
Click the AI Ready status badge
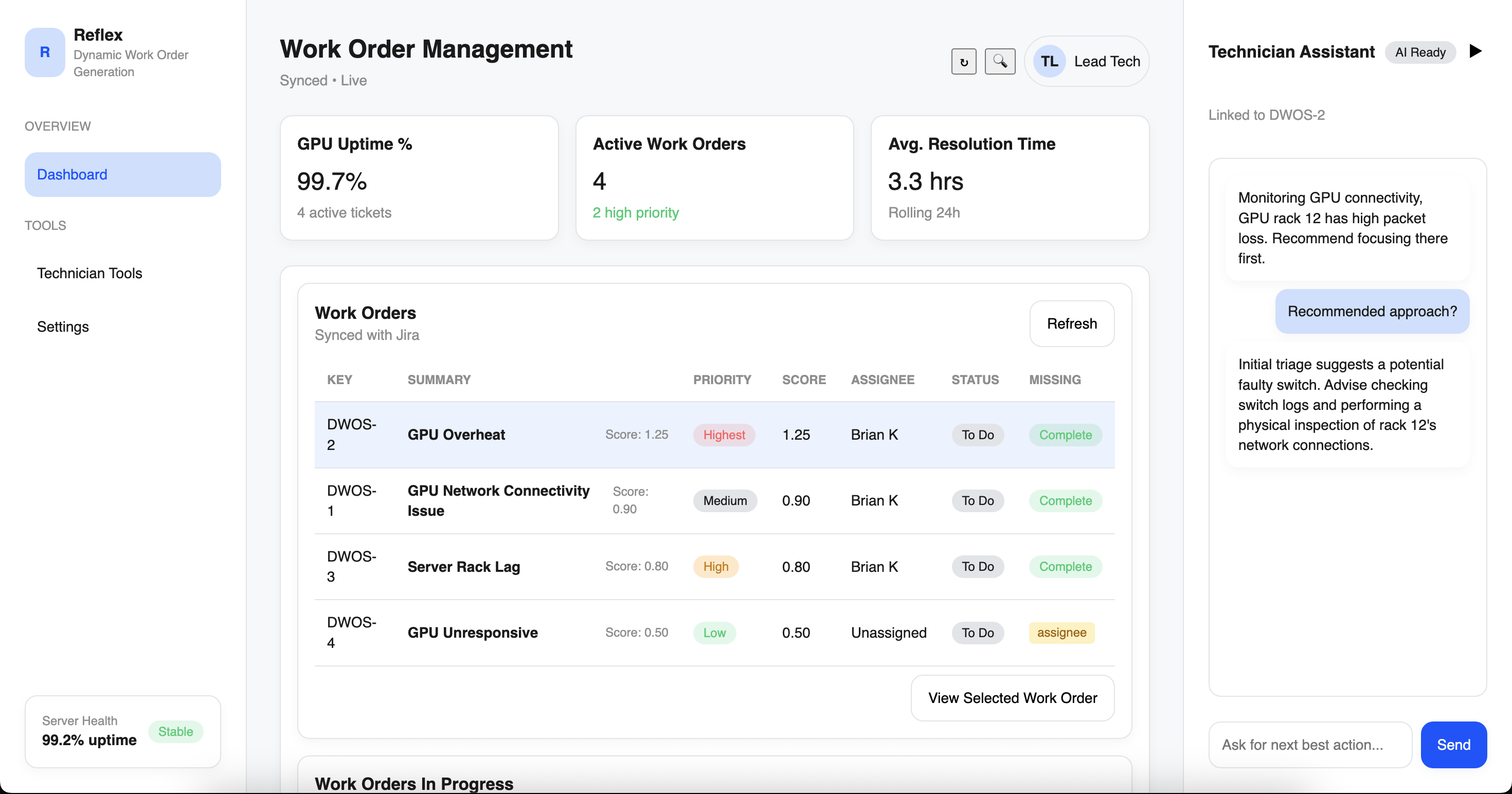pyautogui.click(x=1420, y=52)
